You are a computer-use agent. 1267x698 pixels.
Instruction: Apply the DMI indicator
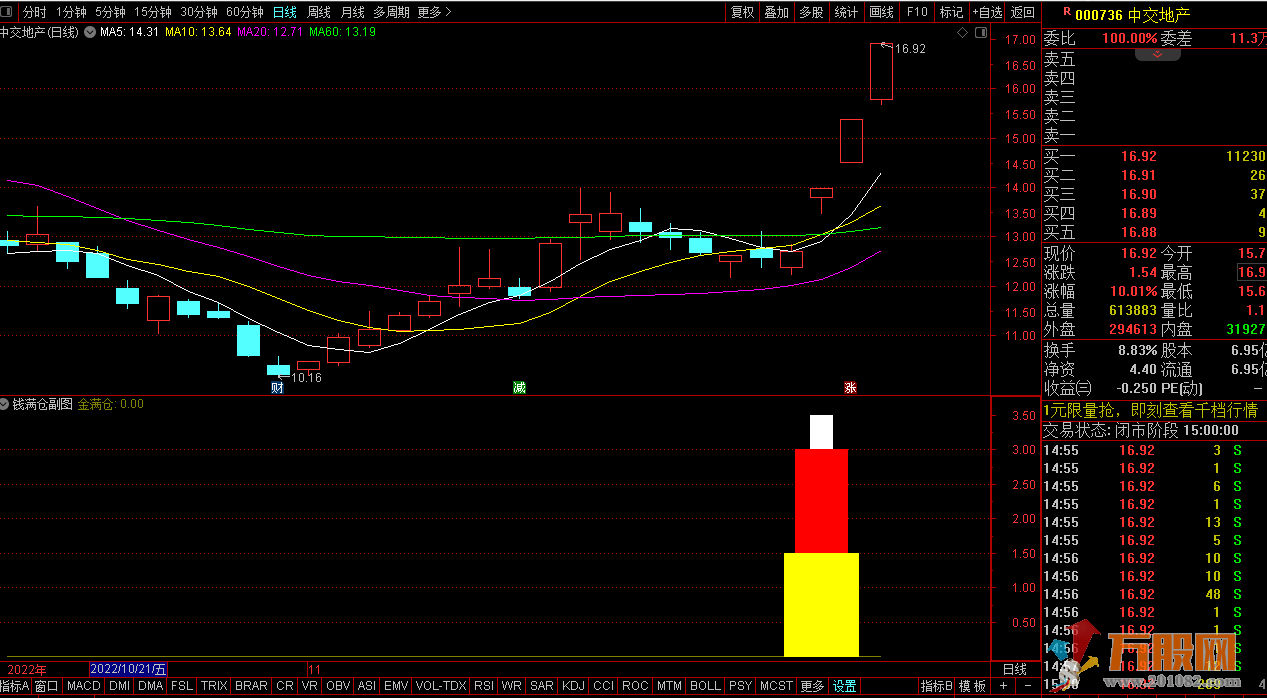119,686
